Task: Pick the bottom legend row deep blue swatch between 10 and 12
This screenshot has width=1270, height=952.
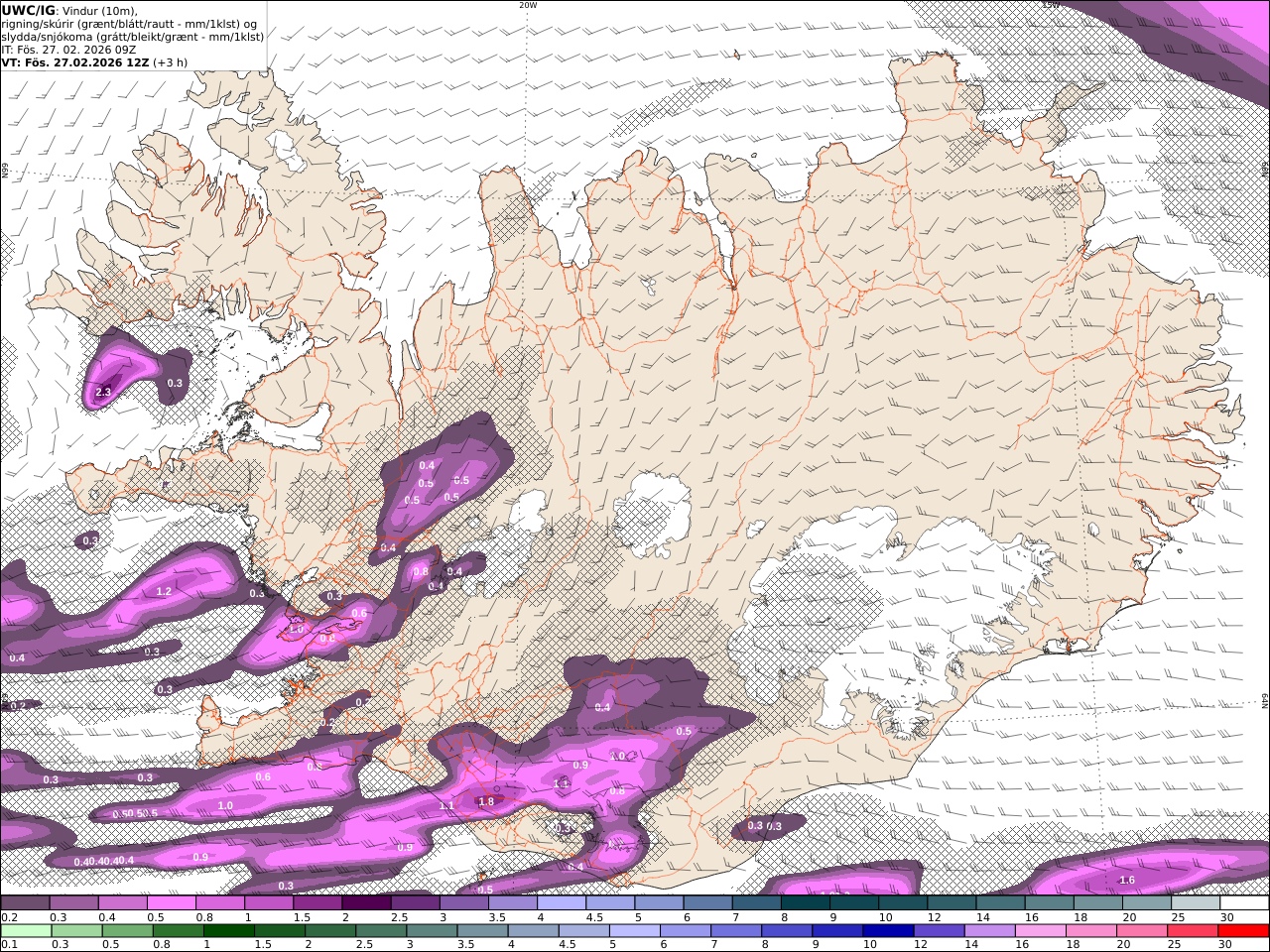Action: click(x=888, y=931)
